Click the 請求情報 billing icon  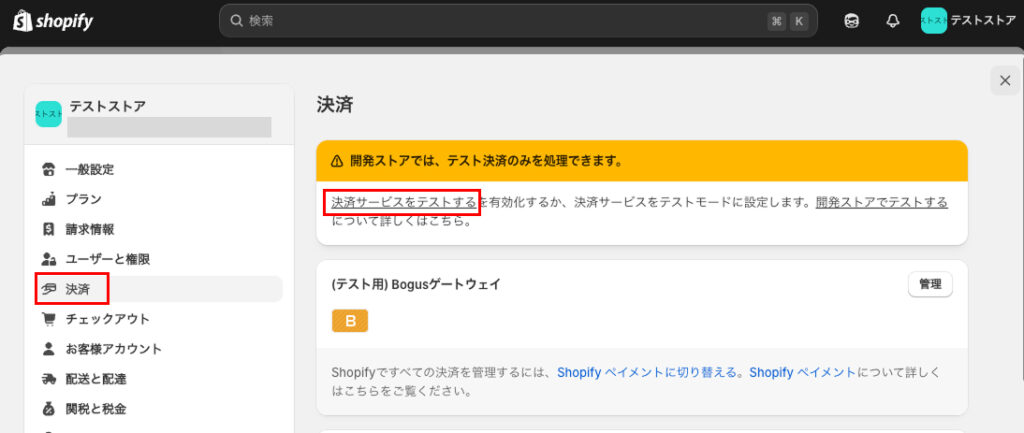48,229
